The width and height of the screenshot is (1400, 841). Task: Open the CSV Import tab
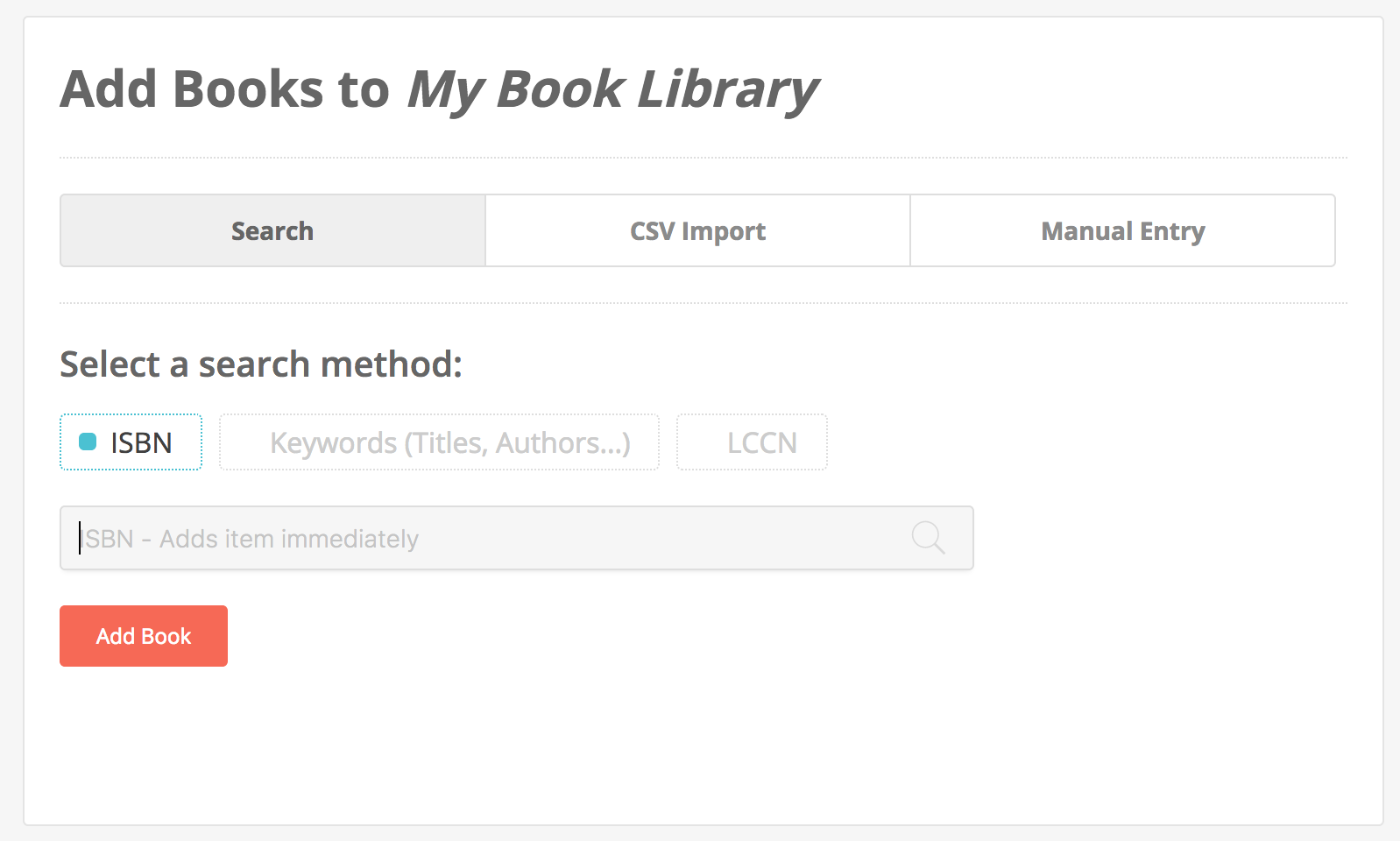pos(697,231)
